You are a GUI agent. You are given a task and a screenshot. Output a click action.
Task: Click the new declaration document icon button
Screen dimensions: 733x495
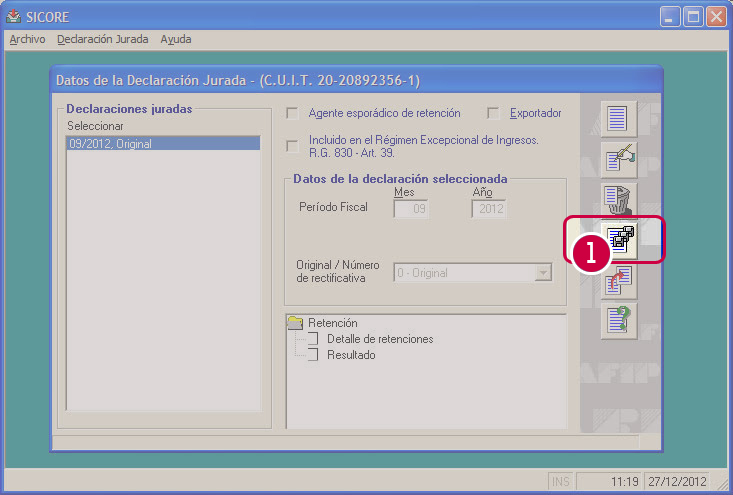[x=618, y=119]
